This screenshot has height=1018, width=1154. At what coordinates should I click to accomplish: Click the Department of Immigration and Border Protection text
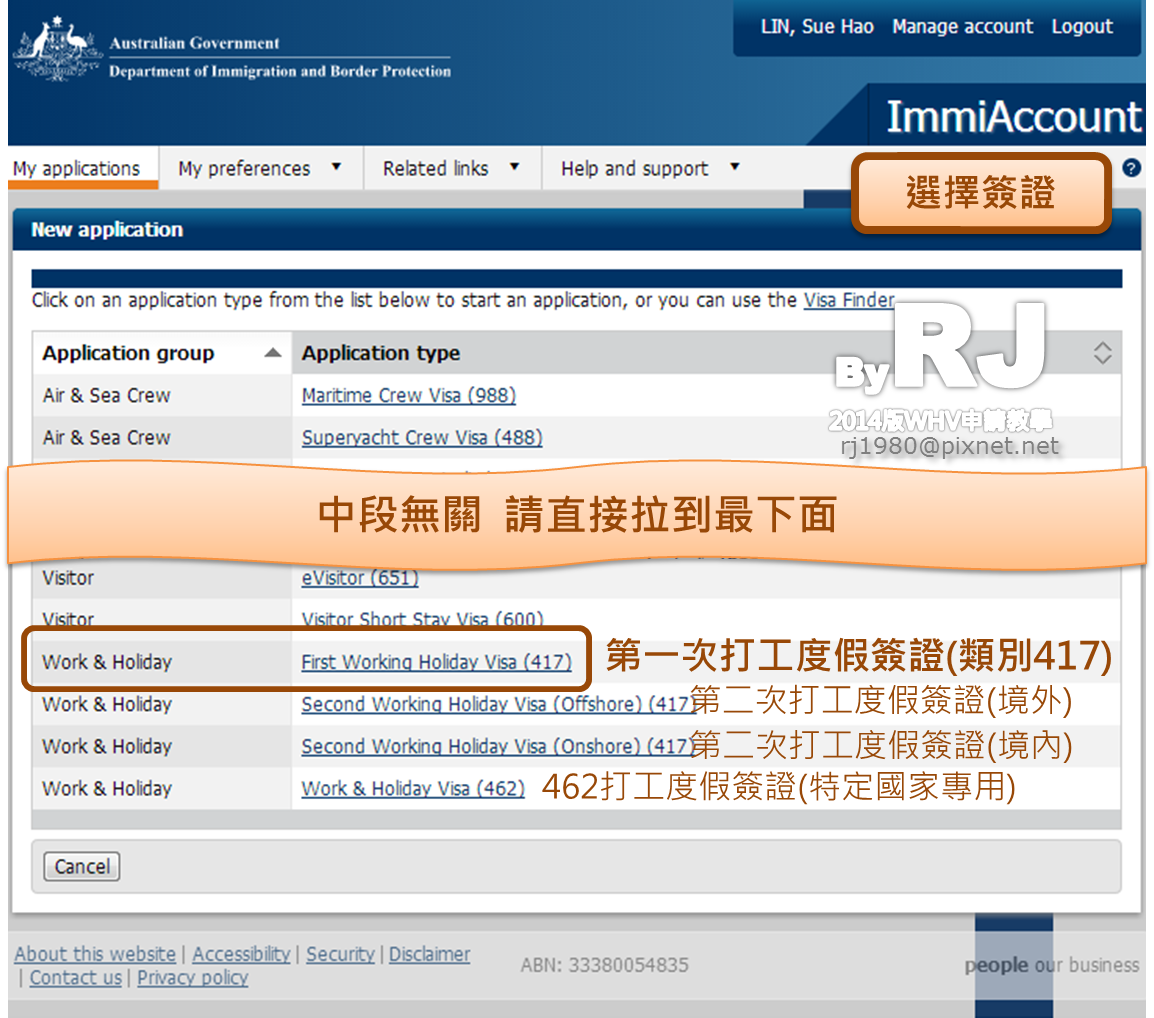pyautogui.click(x=280, y=71)
